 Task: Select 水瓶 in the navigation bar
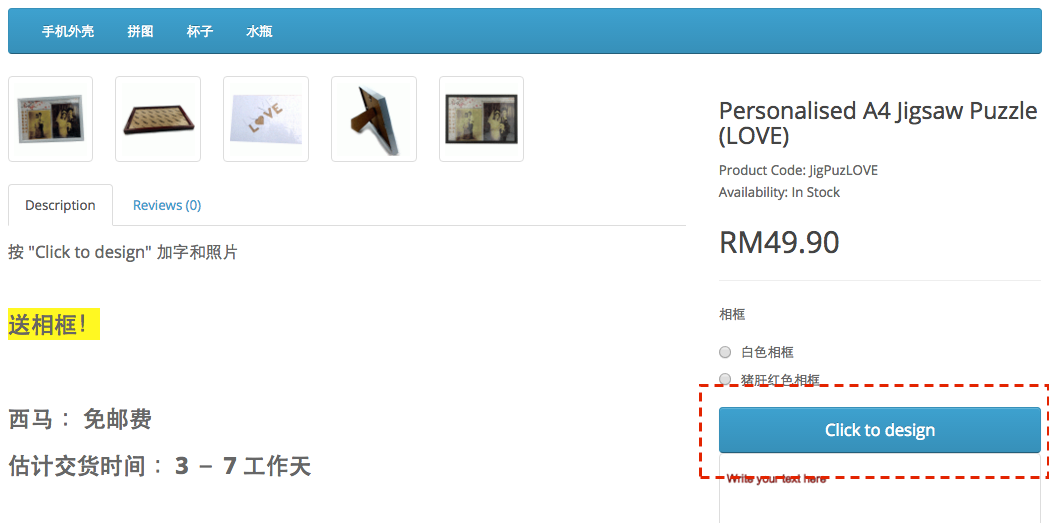click(260, 31)
